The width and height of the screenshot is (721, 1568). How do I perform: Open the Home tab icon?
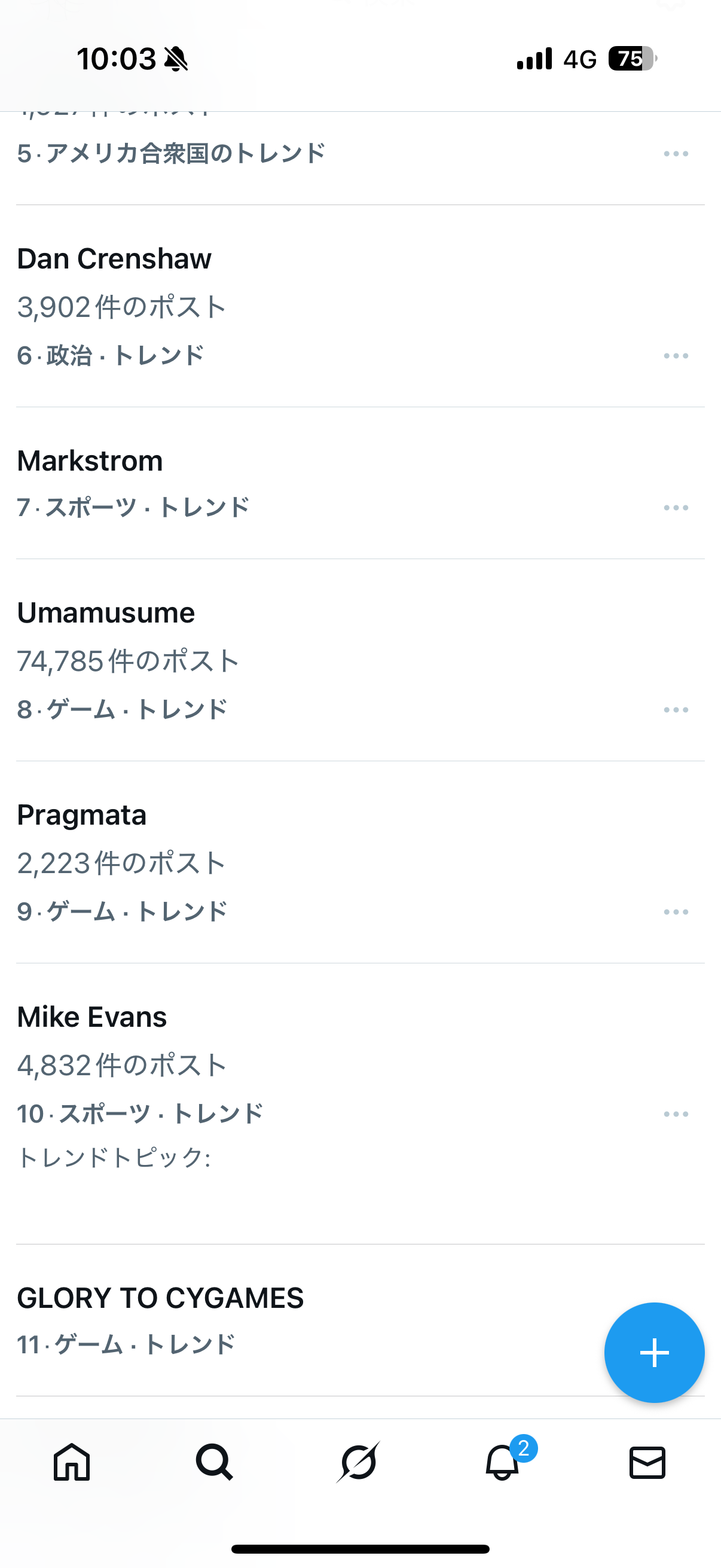[72, 1462]
